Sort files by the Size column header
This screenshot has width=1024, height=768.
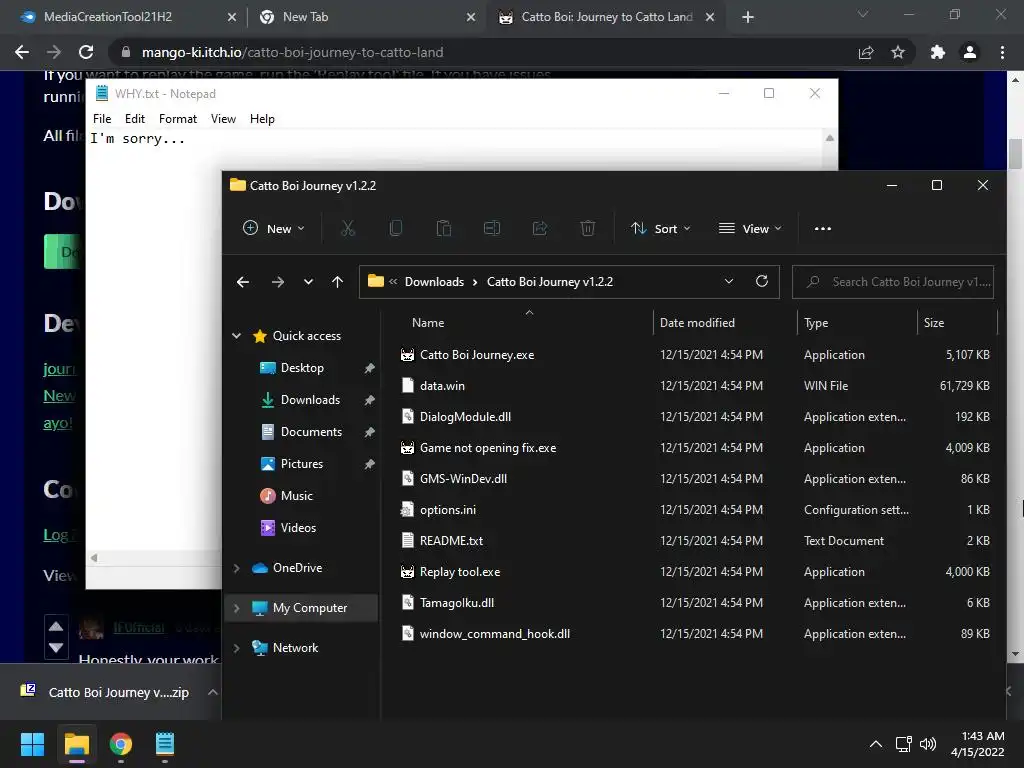934,323
